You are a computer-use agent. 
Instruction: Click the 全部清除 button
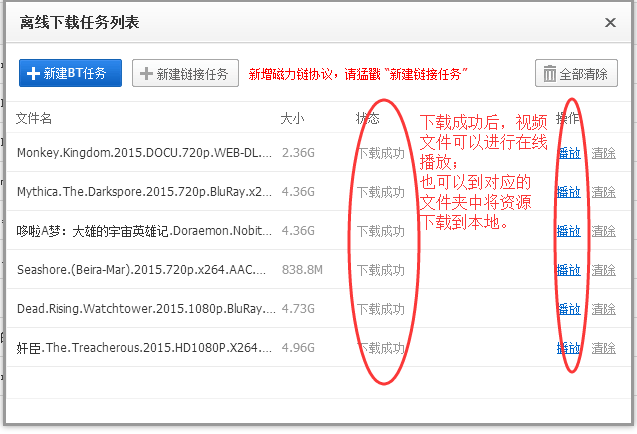[576, 73]
